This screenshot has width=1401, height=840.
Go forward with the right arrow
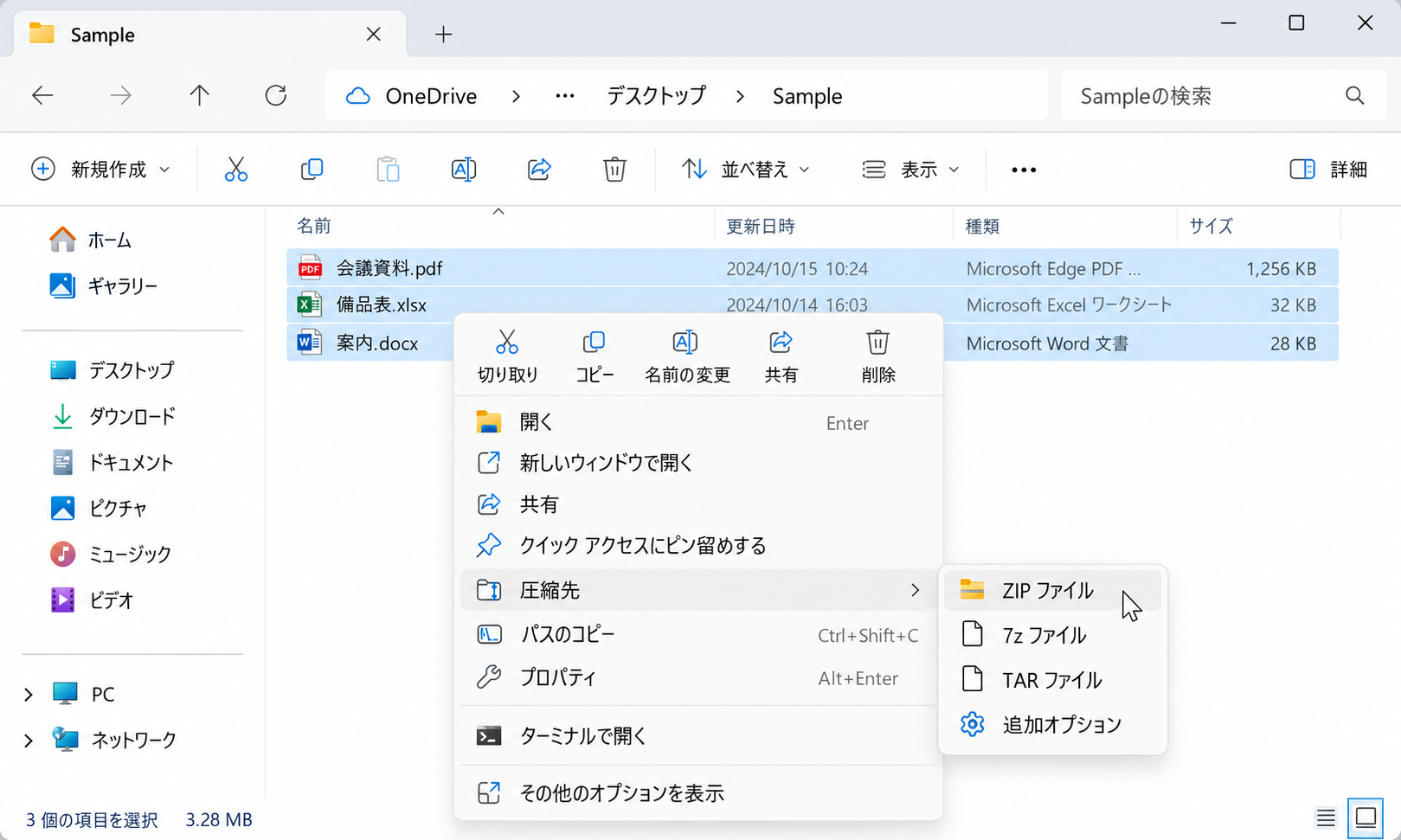click(121, 95)
